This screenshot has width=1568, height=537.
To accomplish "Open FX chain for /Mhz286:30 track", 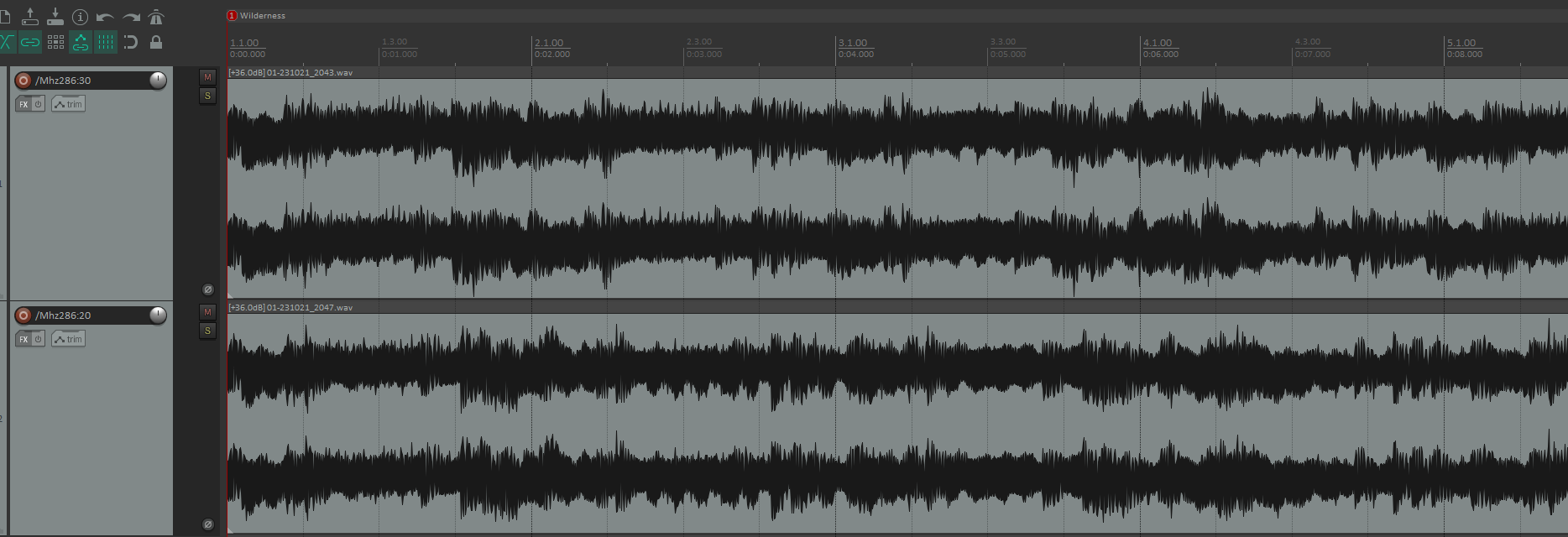I will click(x=24, y=104).
